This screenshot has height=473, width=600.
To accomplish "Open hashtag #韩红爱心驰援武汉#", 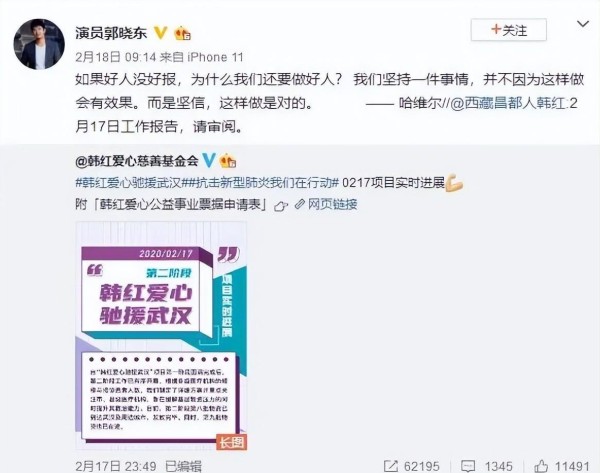I will 128,183.
